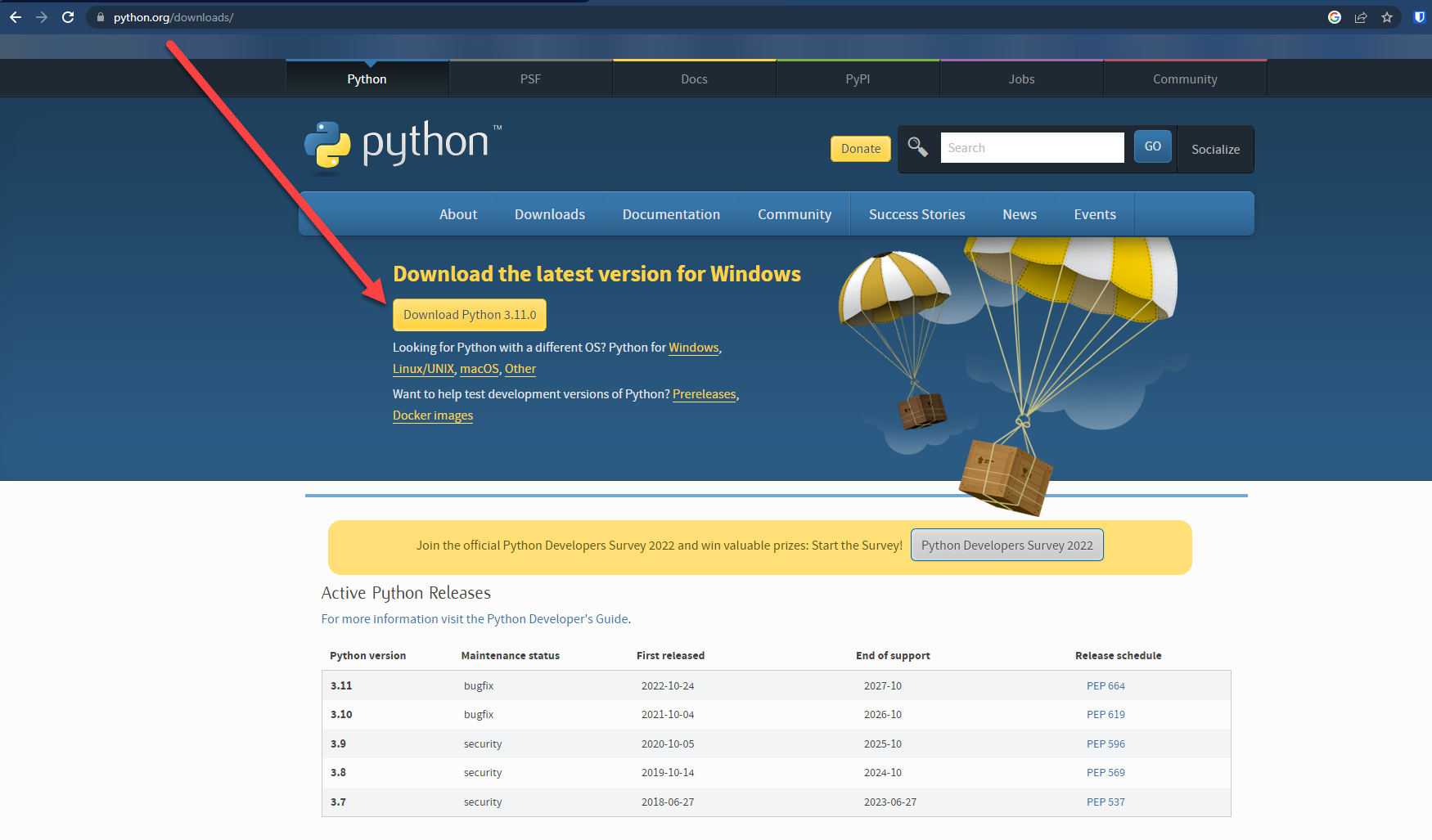Click the address bar URL
Image resolution: width=1432 pixels, height=840 pixels.
pyautogui.click(x=173, y=17)
